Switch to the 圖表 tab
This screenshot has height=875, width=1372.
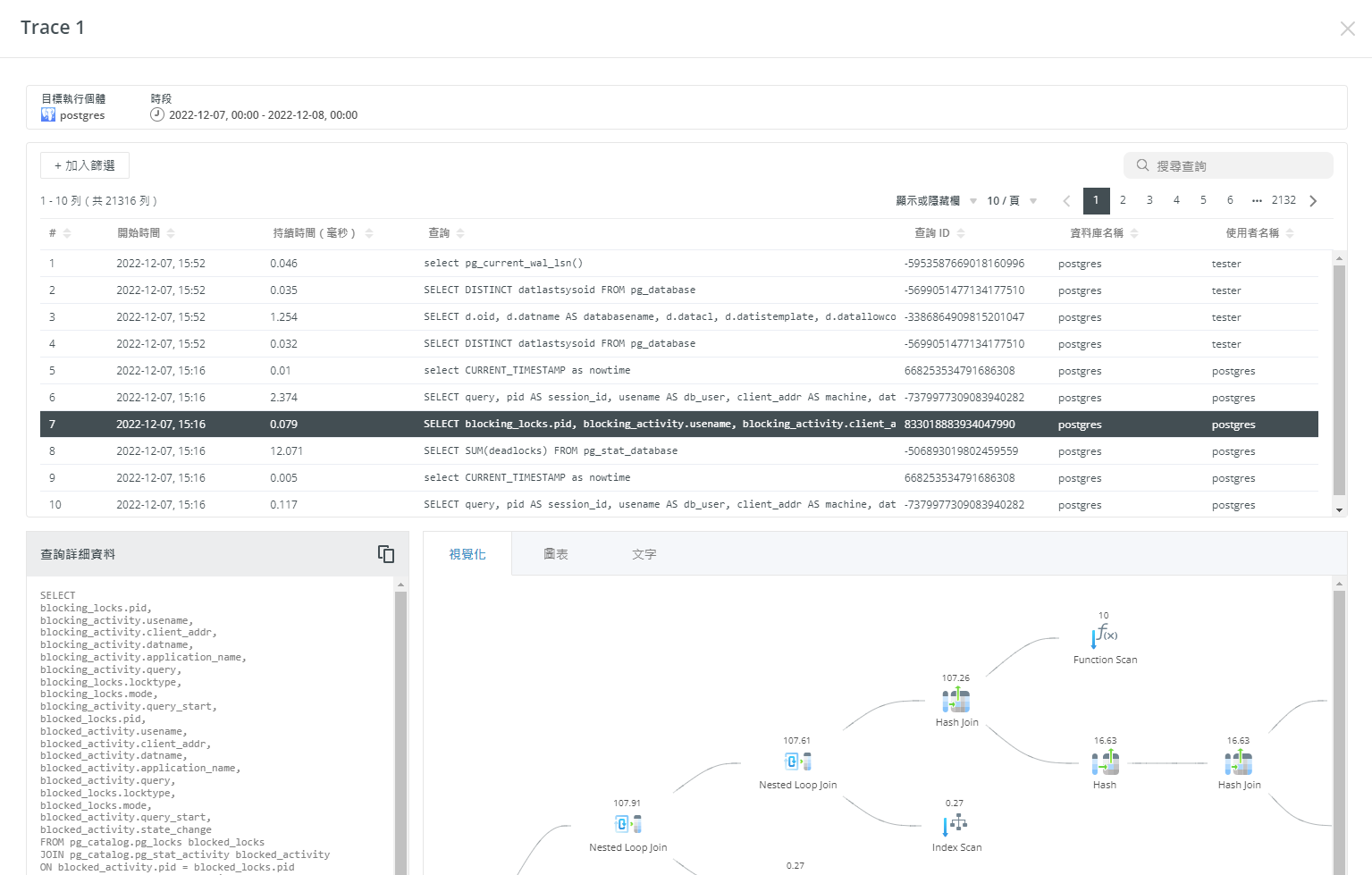(556, 554)
